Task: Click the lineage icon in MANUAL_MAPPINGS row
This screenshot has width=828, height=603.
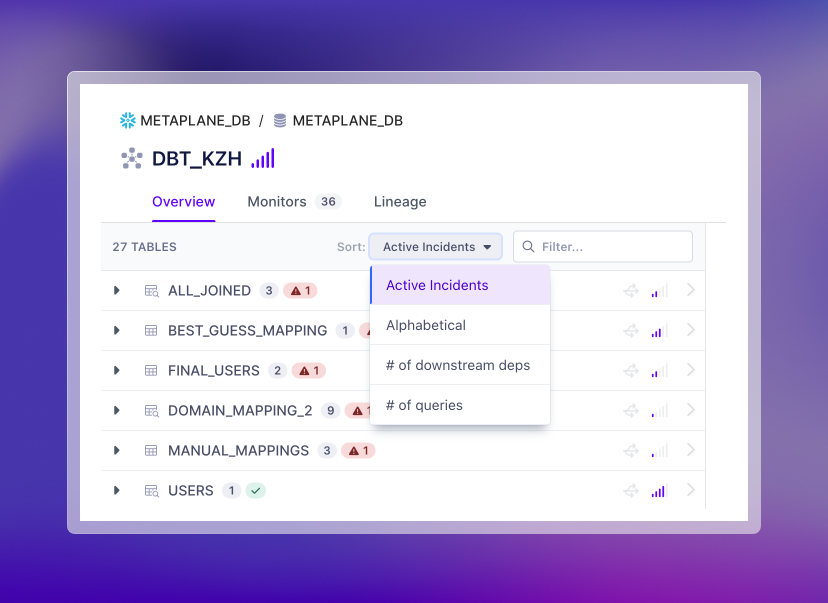Action: tap(631, 450)
